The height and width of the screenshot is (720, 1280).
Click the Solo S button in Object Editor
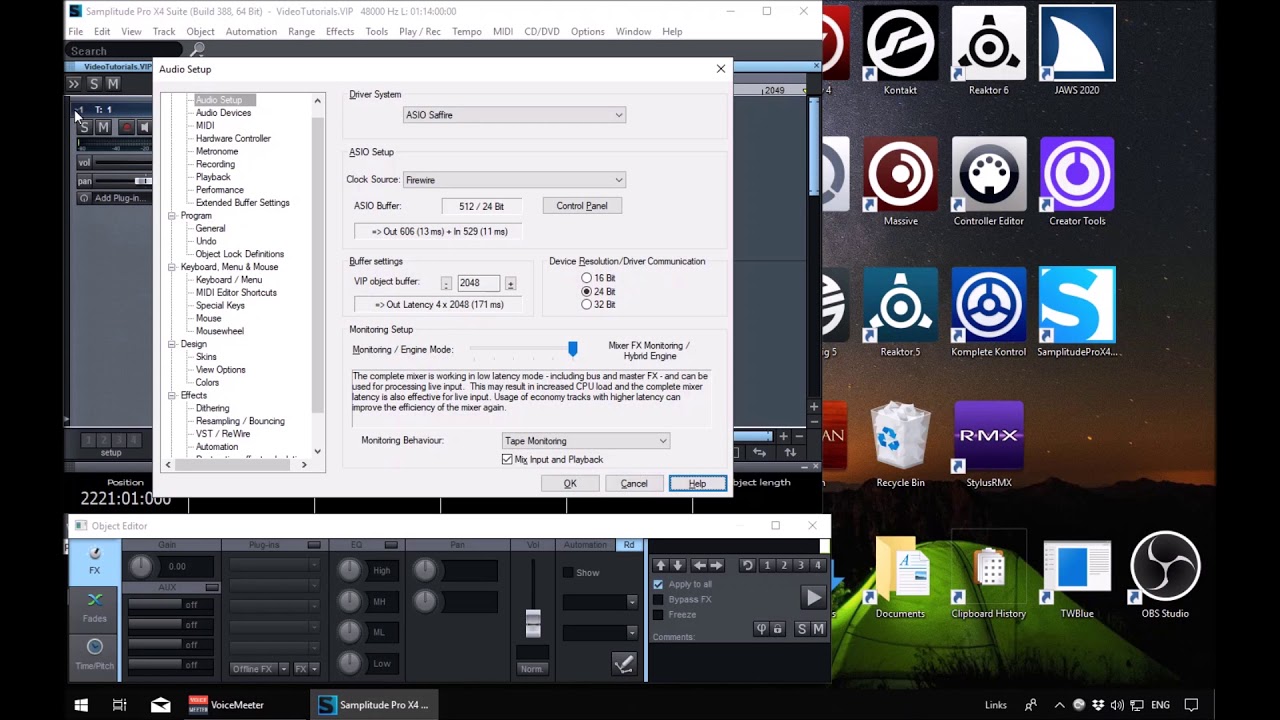pos(801,629)
